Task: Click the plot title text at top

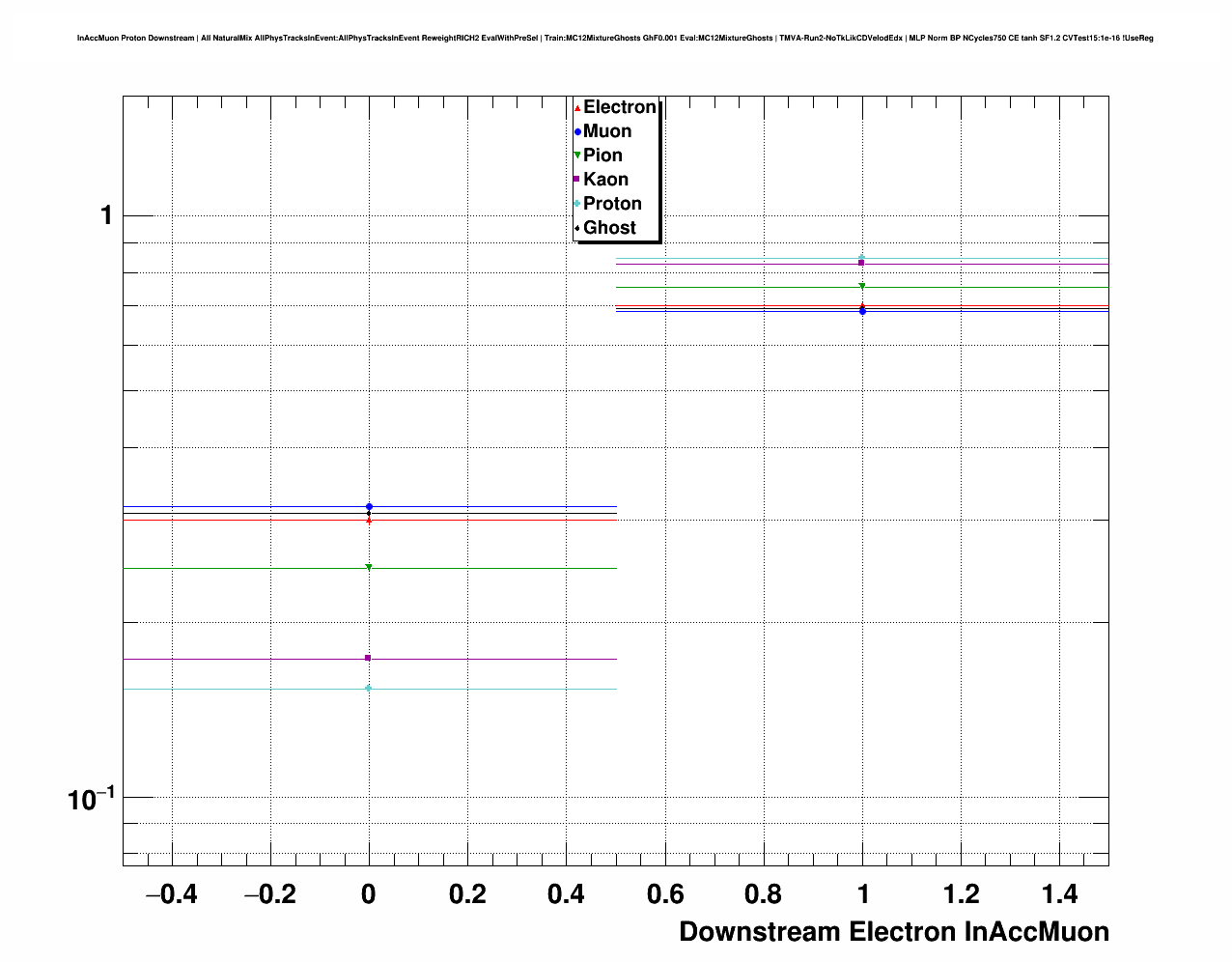Action: coord(615,39)
